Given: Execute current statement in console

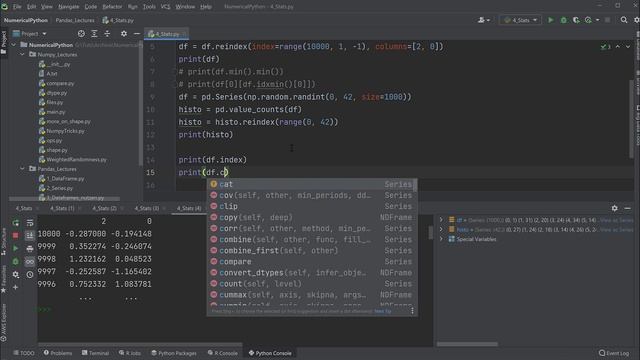Looking at the screenshot, I should [16, 248].
